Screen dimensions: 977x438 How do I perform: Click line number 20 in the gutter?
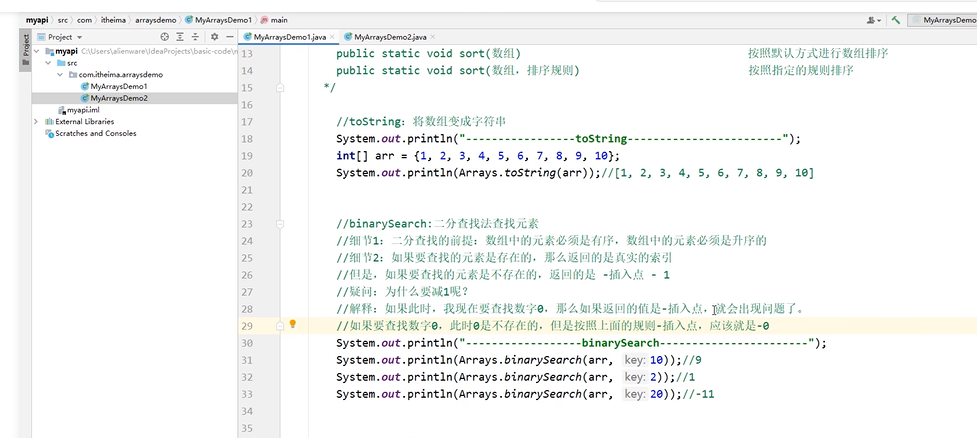coord(245,173)
